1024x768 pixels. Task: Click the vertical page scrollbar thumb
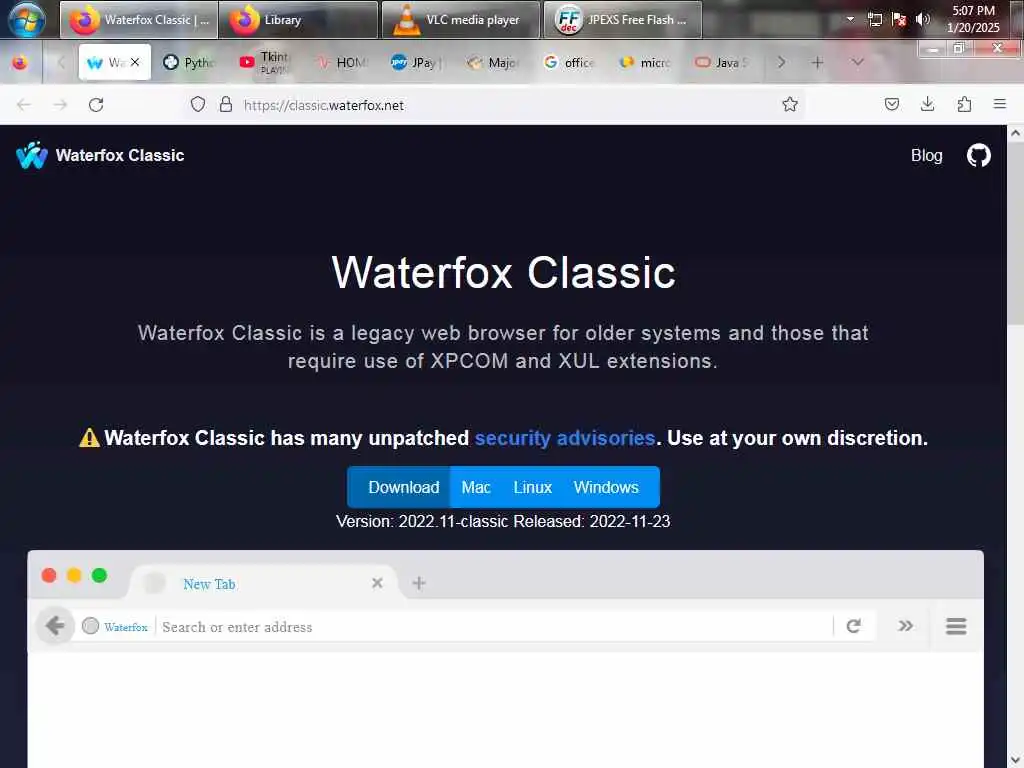click(1015, 232)
